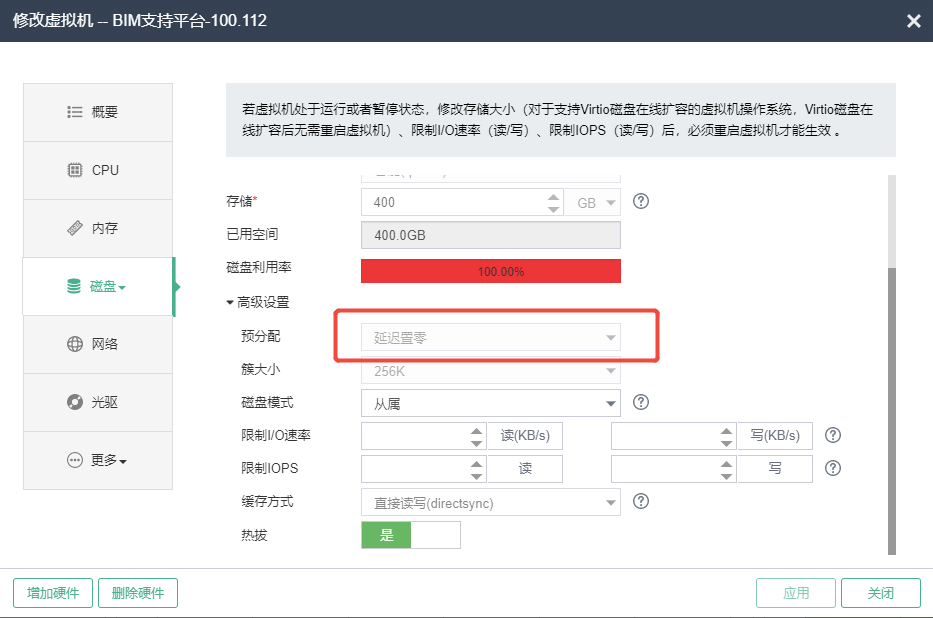The height and width of the screenshot is (618, 933).
Task: Click the 删除硬件 button
Action: point(138,593)
